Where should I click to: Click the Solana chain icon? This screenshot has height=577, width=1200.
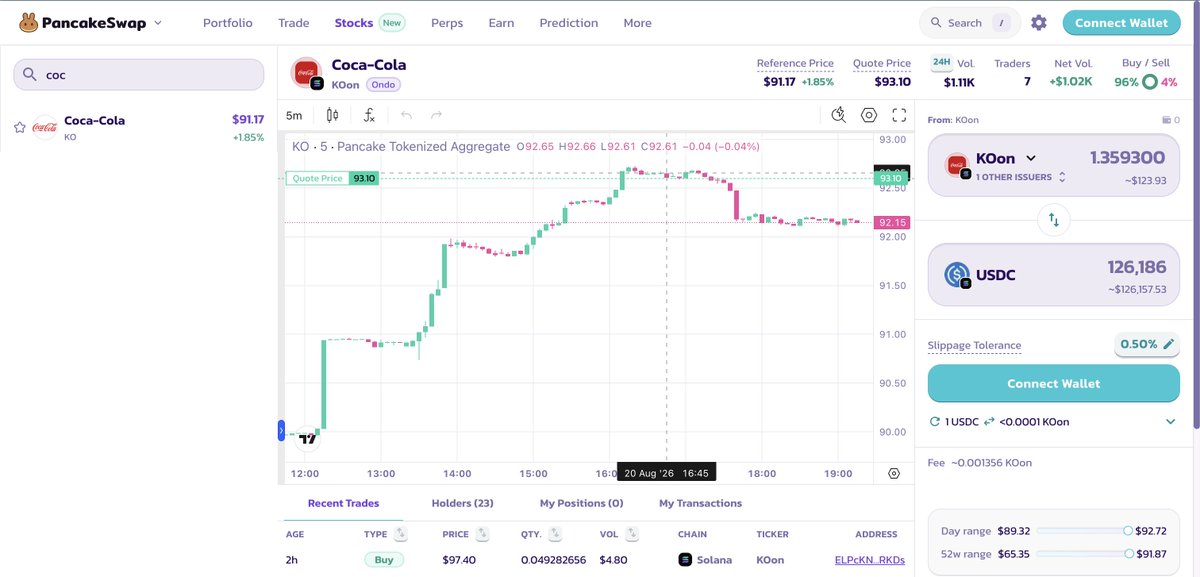click(x=685, y=560)
